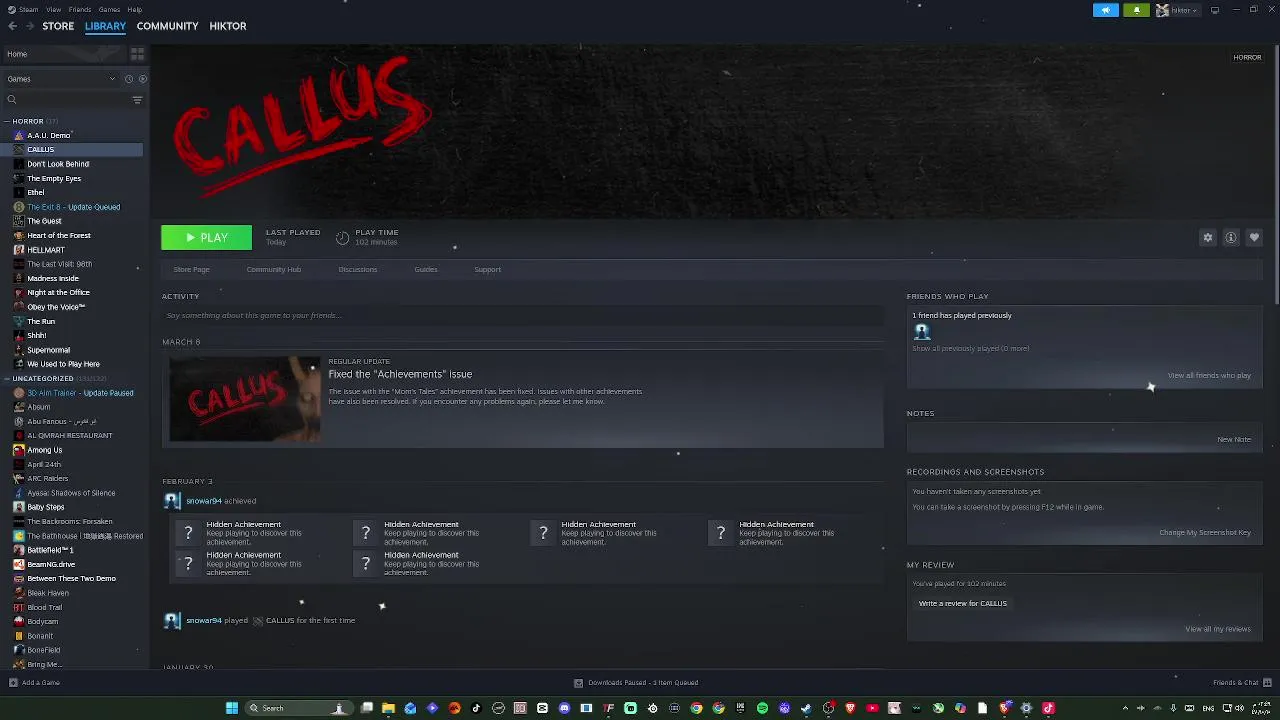Select Among Us in library list
The width and height of the screenshot is (1280, 720).
(x=44, y=451)
